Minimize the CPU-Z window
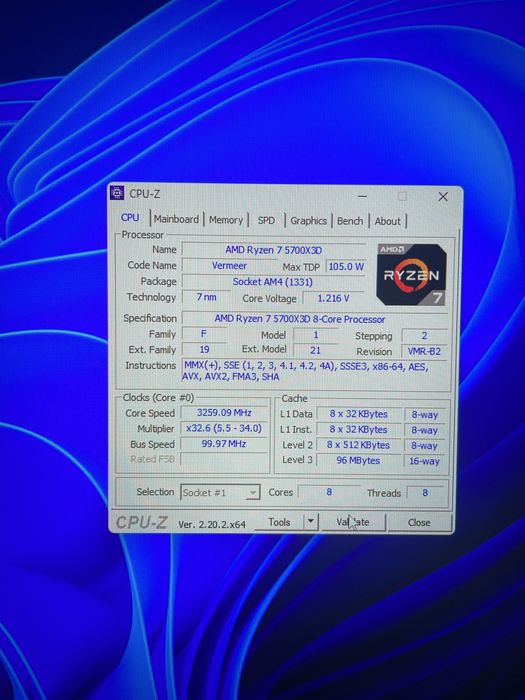The height and width of the screenshot is (700, 525). click(x=362, y=196)
